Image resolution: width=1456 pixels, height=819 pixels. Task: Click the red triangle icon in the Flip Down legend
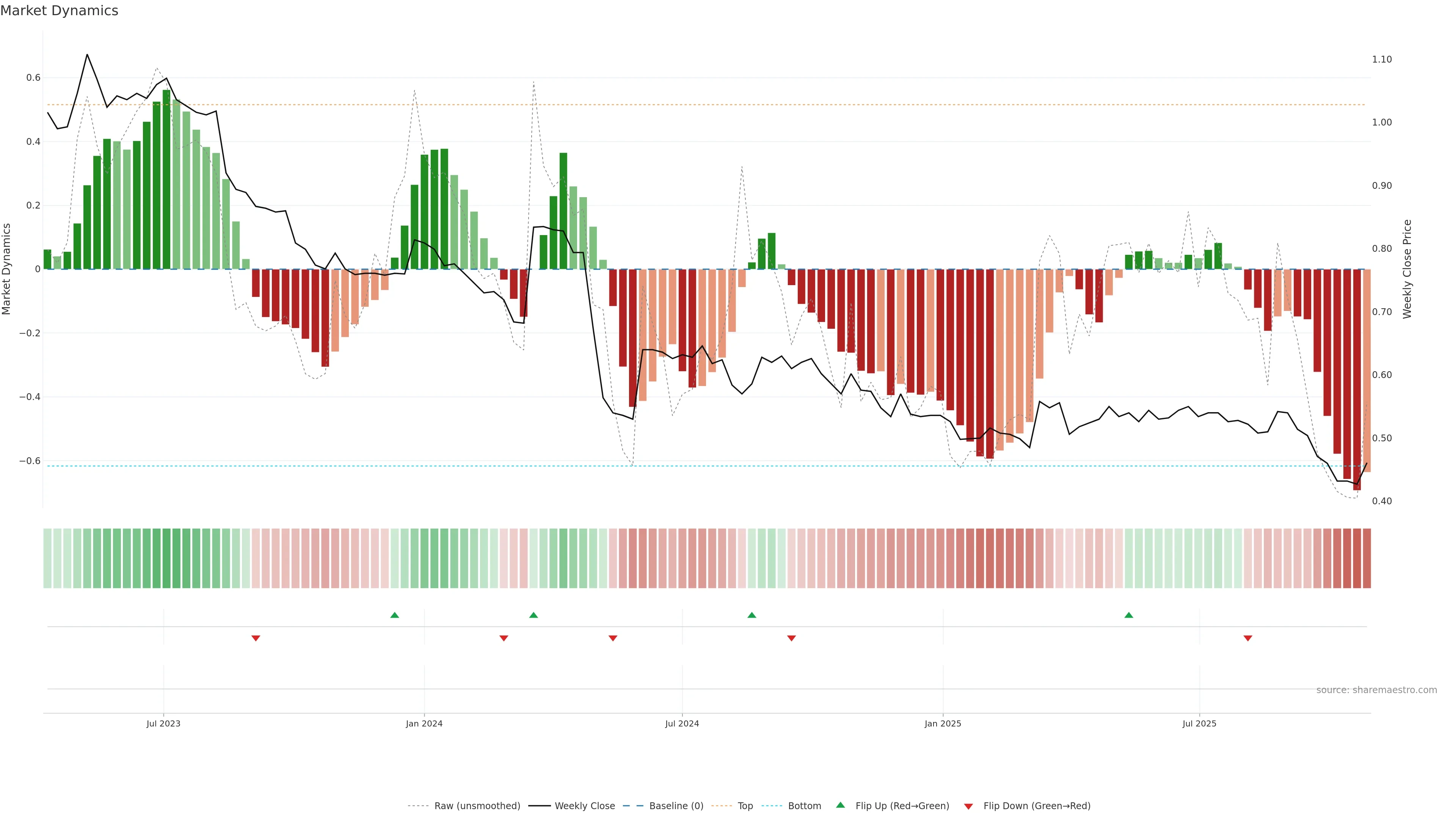pos(968,806)
